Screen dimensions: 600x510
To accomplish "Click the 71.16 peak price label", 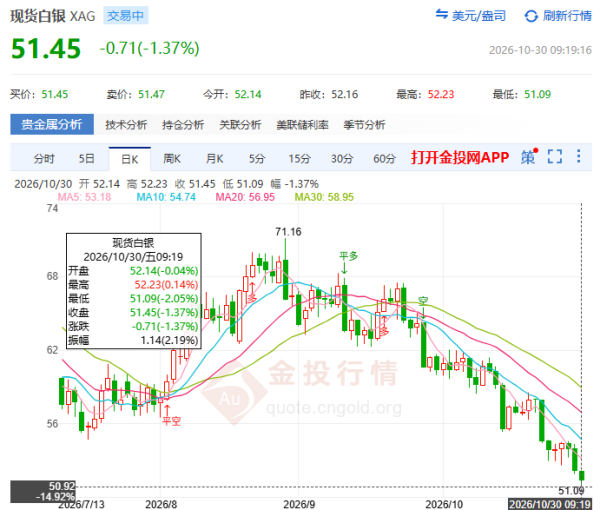I will (x=288, y=232).
